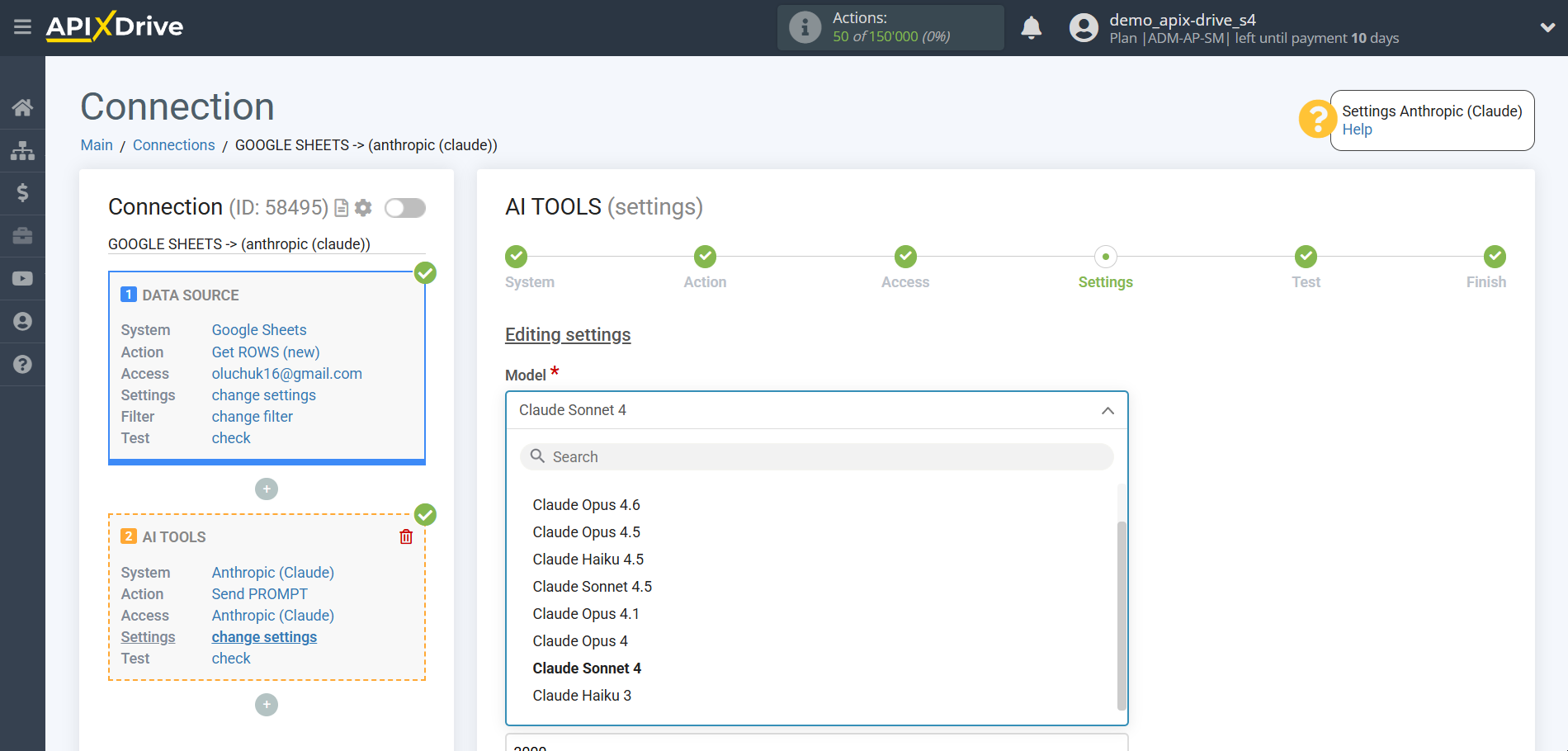Click the yellow help question mark icon

1317,120
